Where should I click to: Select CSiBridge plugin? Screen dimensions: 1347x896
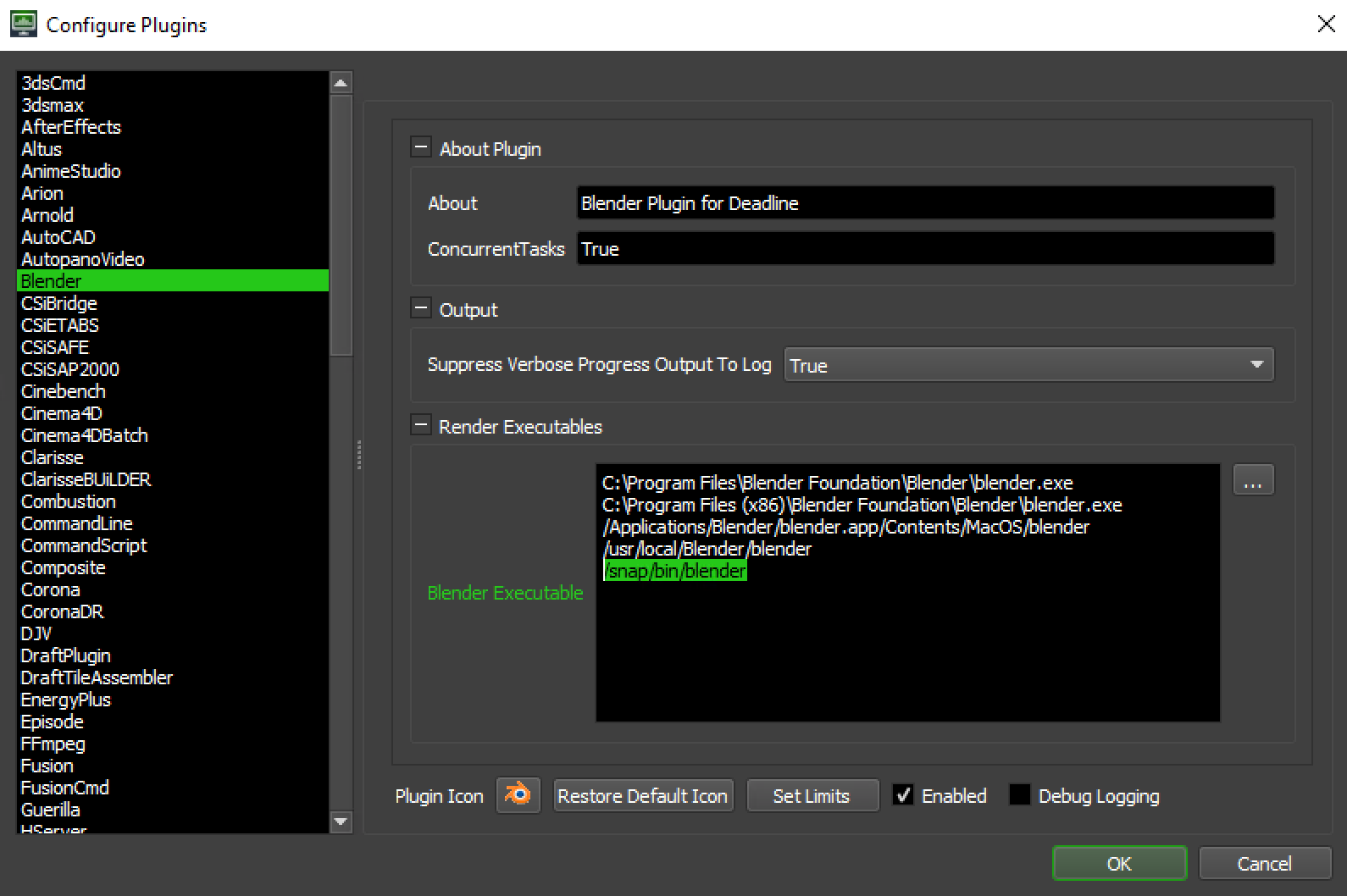pos(173,303)
